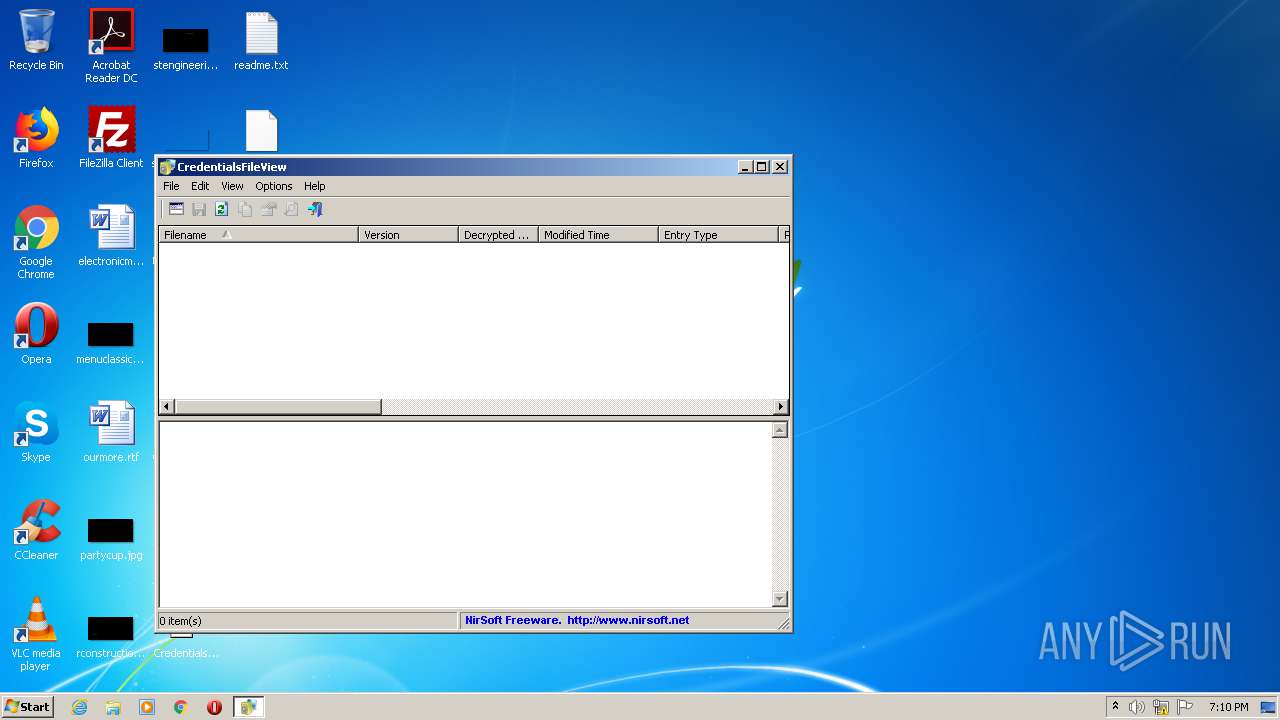Image resolution: width=1280 pixels, height=720 pixels.
Task: Select the CCleaner desktop icon
Action: tap(36, 530)
